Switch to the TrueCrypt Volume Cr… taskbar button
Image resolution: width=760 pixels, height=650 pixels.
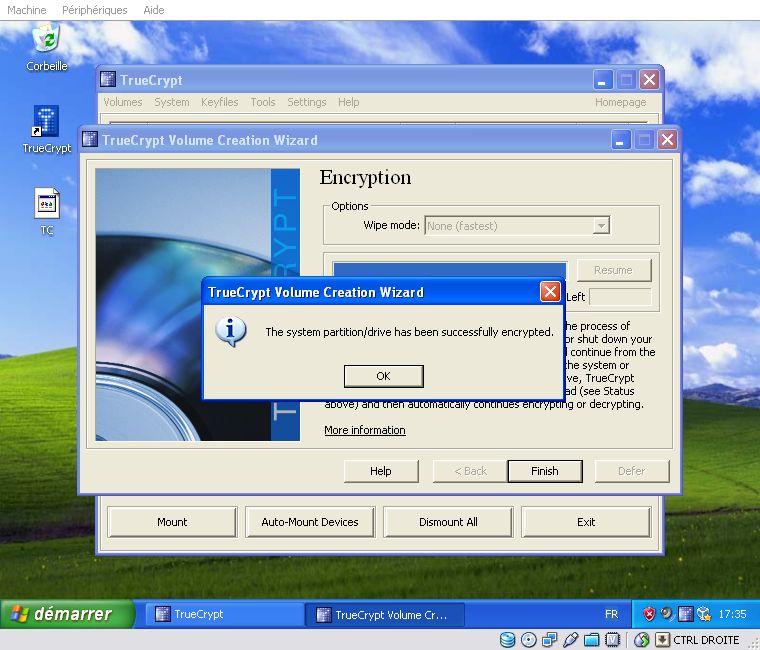[x=385, y=615]
